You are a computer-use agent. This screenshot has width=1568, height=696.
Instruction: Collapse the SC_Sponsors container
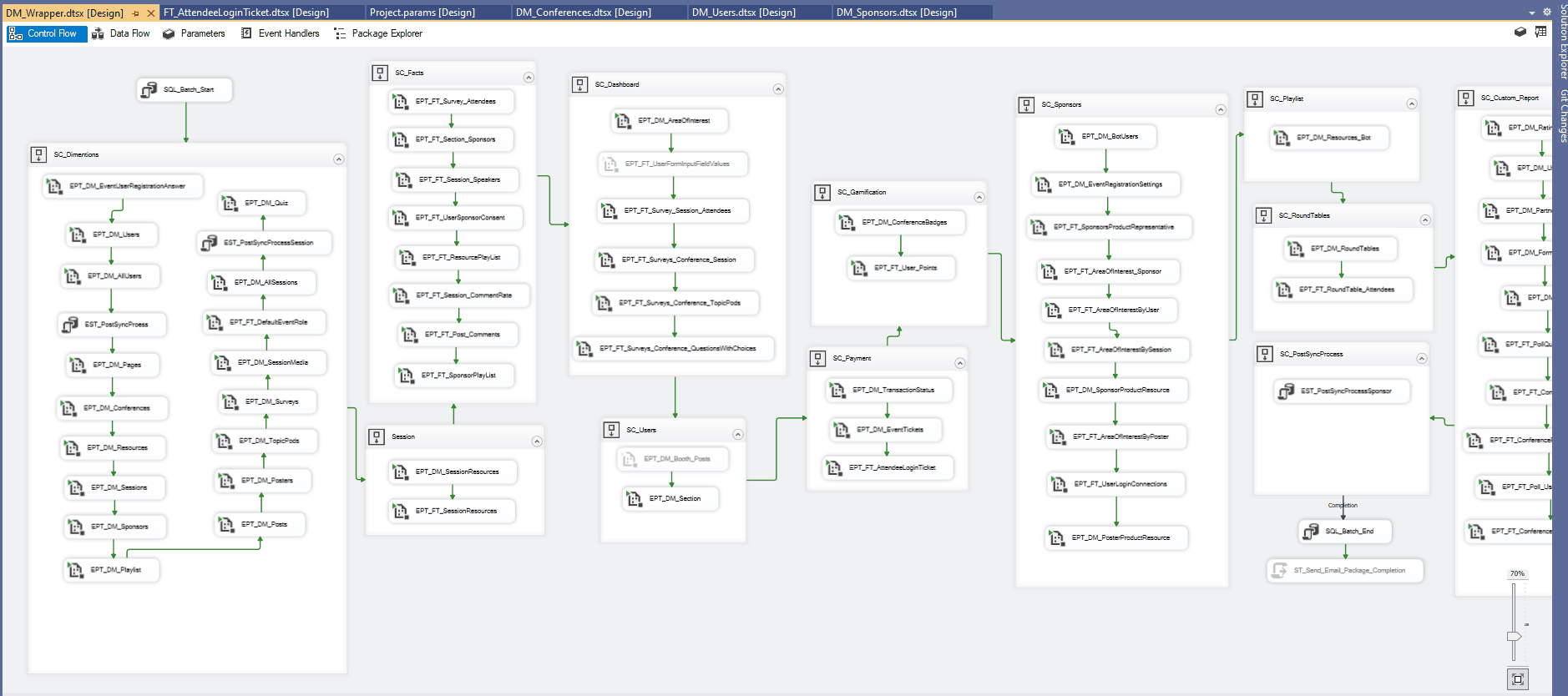[1220, 109]
